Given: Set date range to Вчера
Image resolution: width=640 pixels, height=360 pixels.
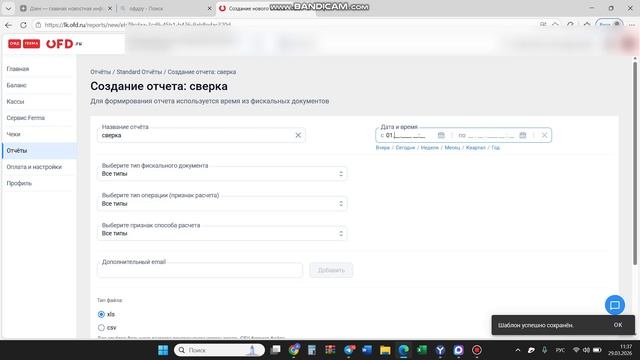Looking at the screenshot, I should 382,148.
